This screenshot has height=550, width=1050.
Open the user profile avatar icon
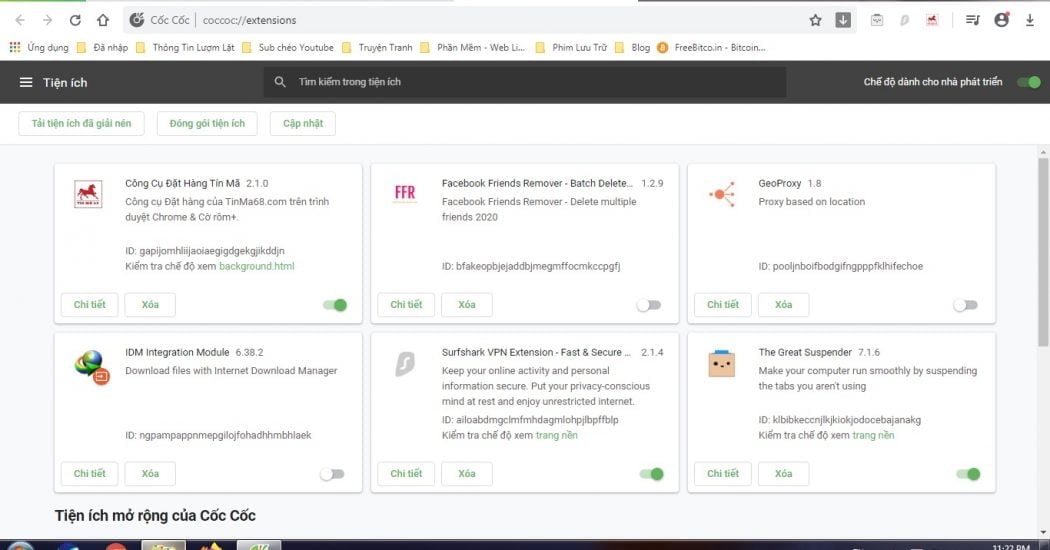tap(1002, 20)
